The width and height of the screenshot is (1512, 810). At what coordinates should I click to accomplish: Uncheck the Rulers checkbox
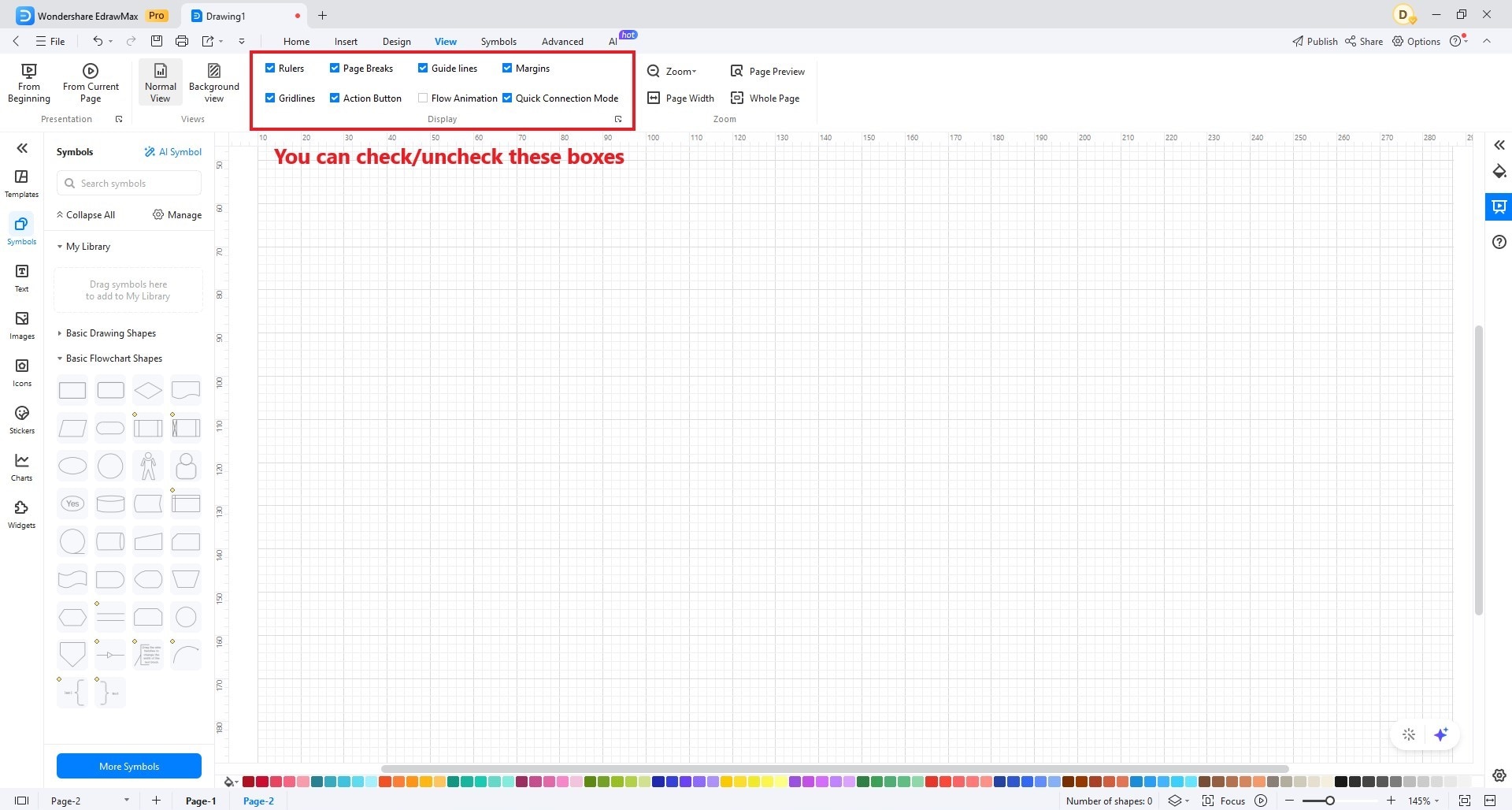point(270,68)
